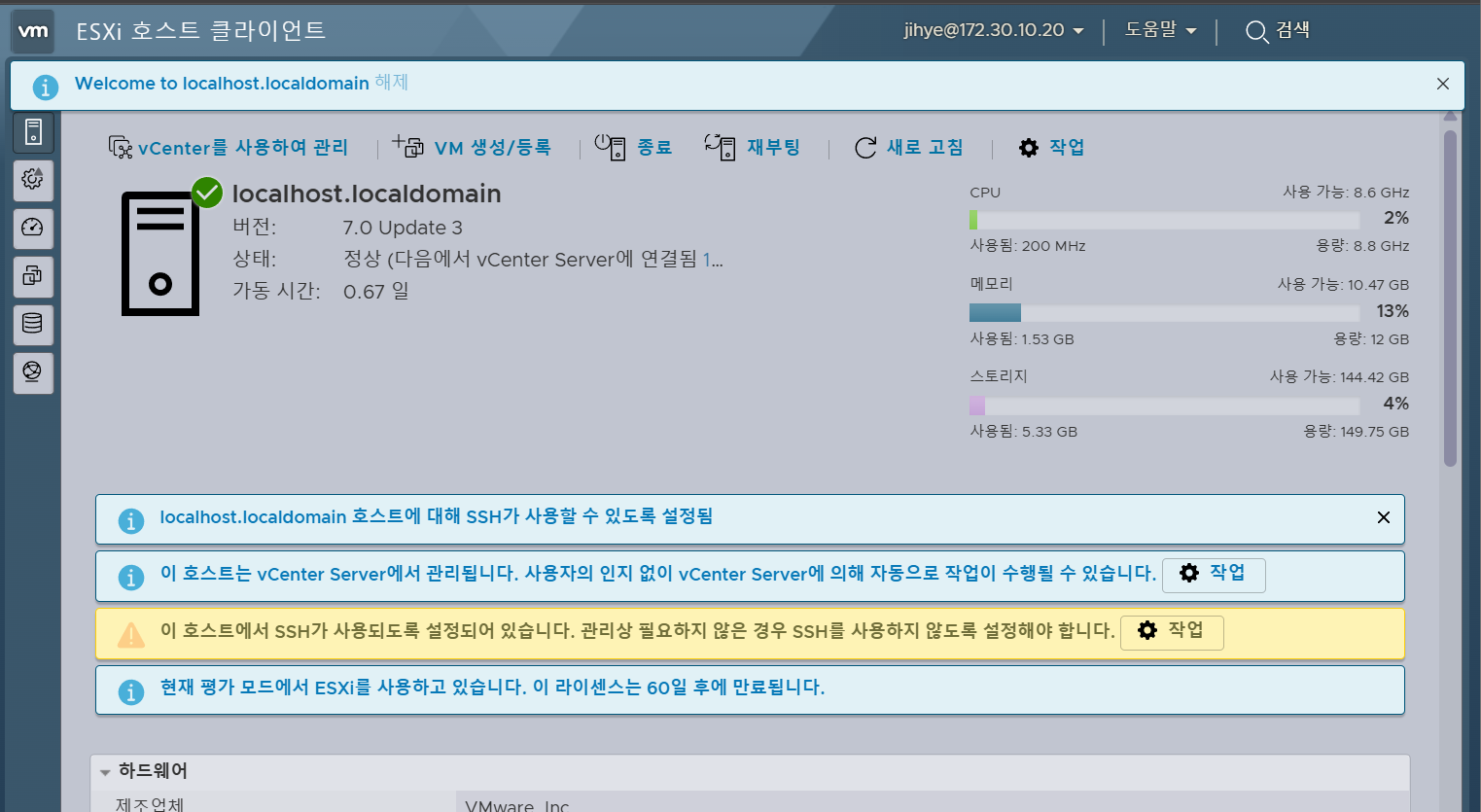Click the 사용 가능: 8.6 GHz text
This screenshot has width=1481, height=812.
[x=1346, y=193]
